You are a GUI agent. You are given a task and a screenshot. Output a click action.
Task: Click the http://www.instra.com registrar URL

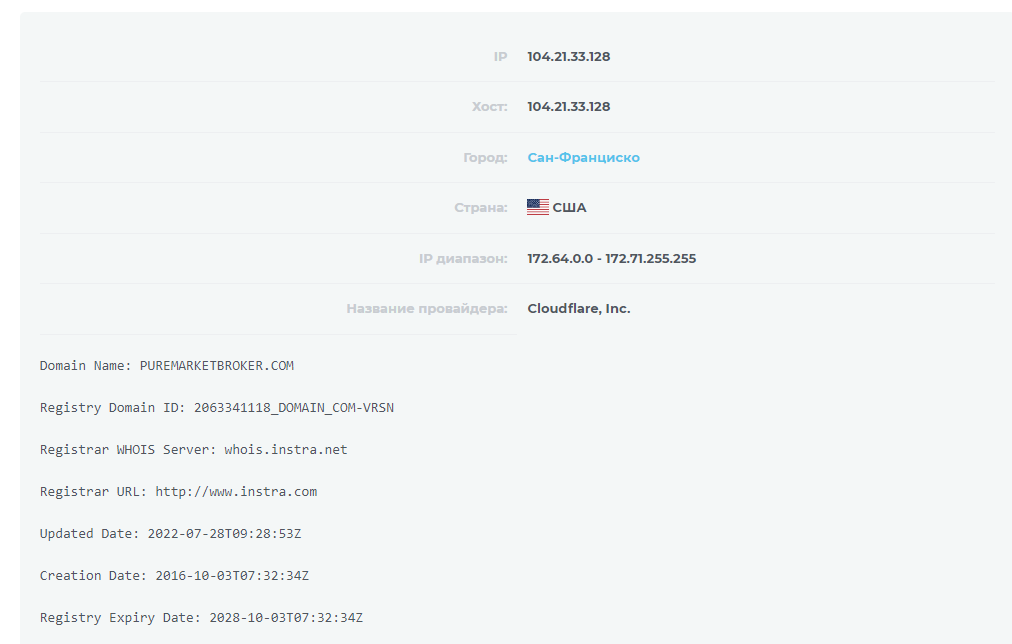coord(236,492)
